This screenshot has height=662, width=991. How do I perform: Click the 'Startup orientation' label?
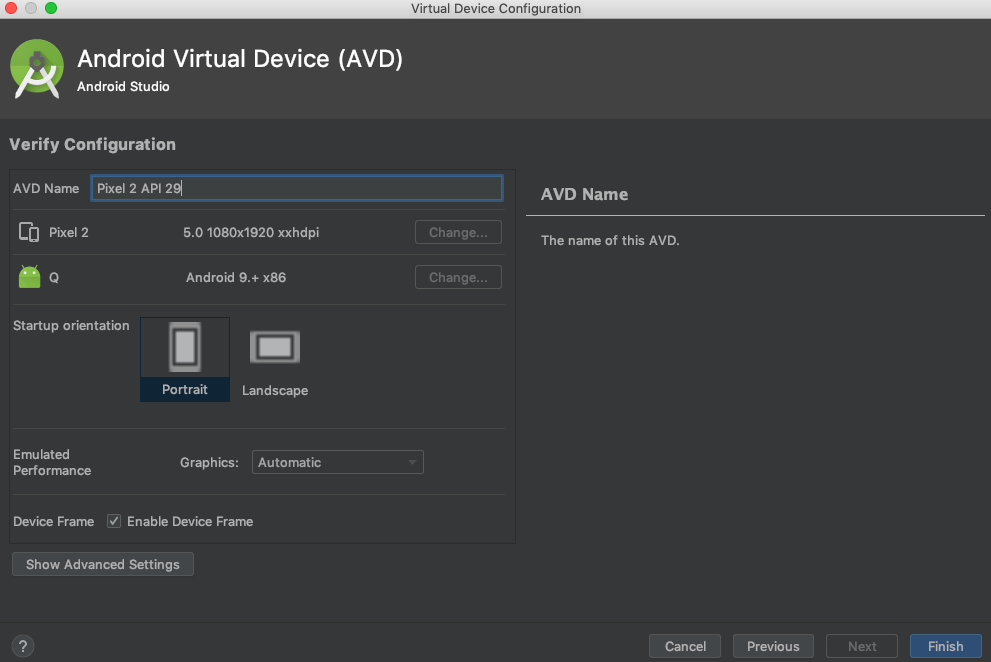pyautogui.click(x=71, y=325)
